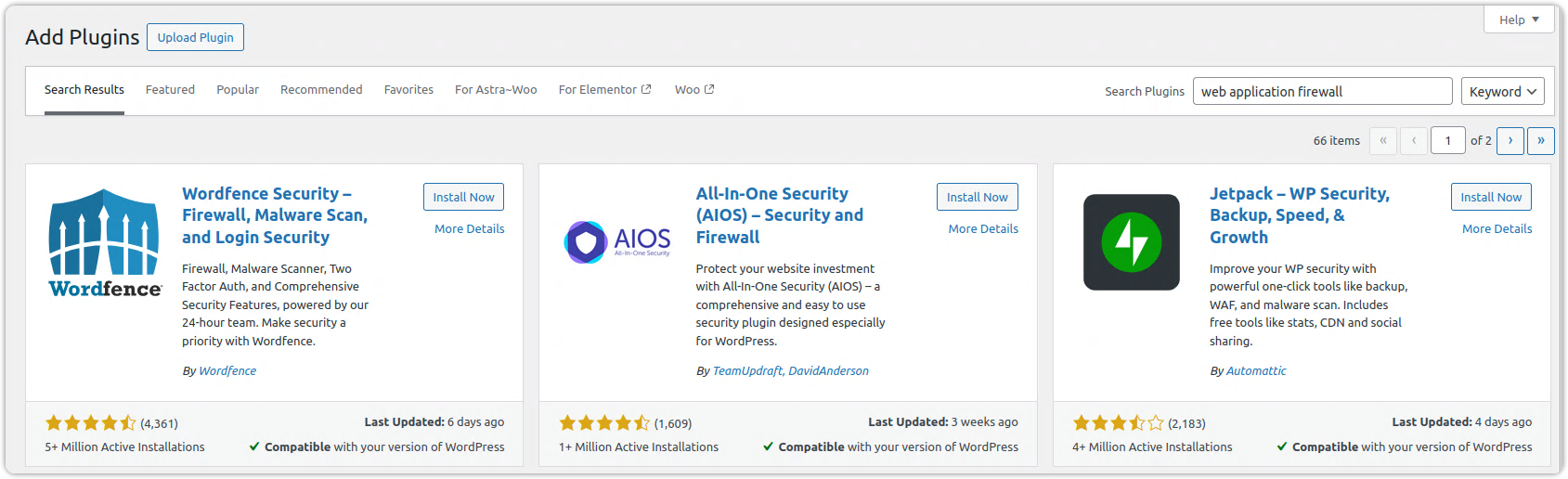The height and width of the screenshot is (479, 1568).
Task: Jump to the last page of results
Action: pyautogui.click(x=1541, y=140)
